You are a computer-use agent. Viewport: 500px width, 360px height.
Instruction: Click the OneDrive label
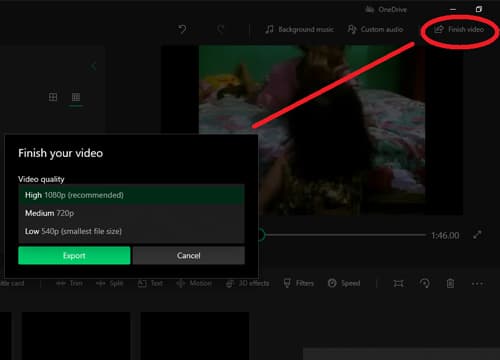pos(392,10)
